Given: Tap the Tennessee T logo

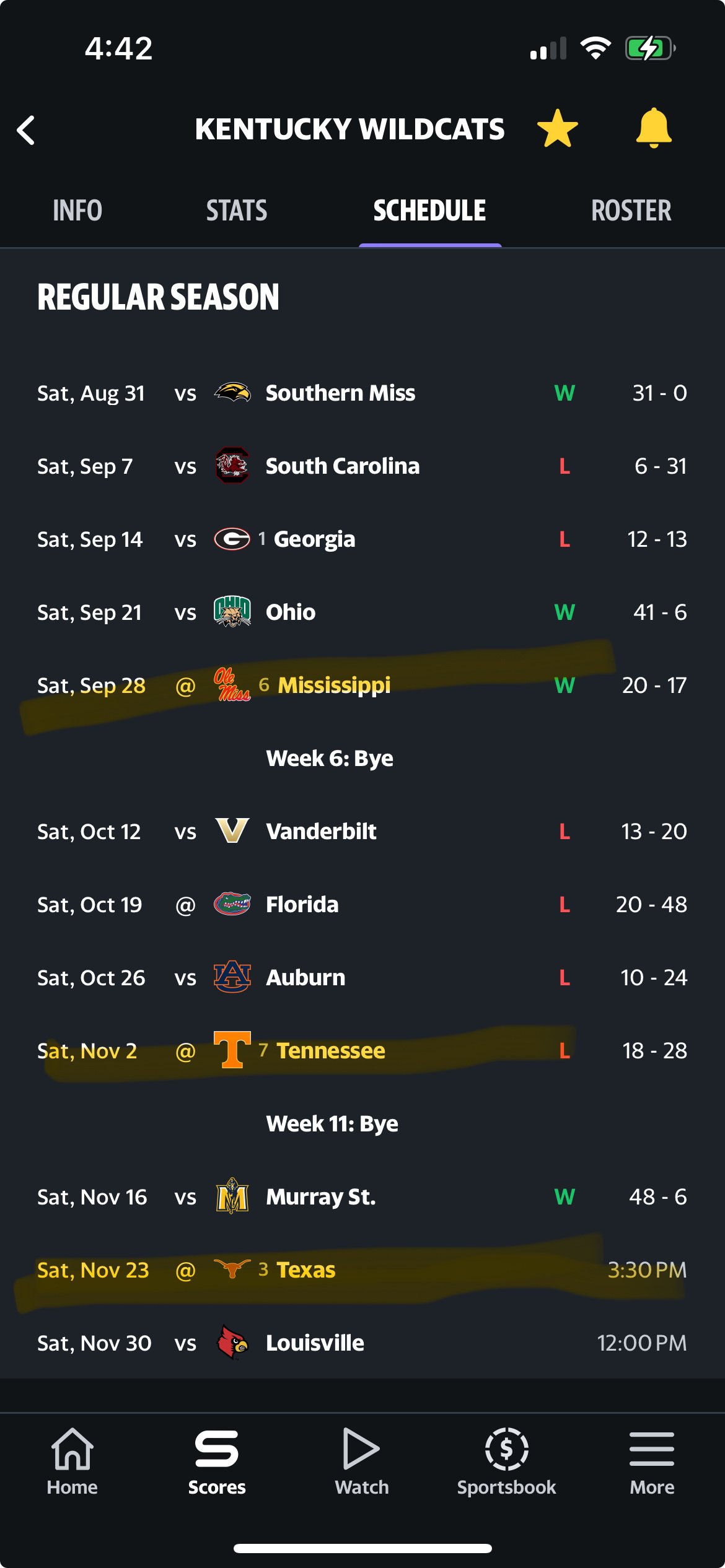Looking at the screenshot, I should pos(232,1050).
